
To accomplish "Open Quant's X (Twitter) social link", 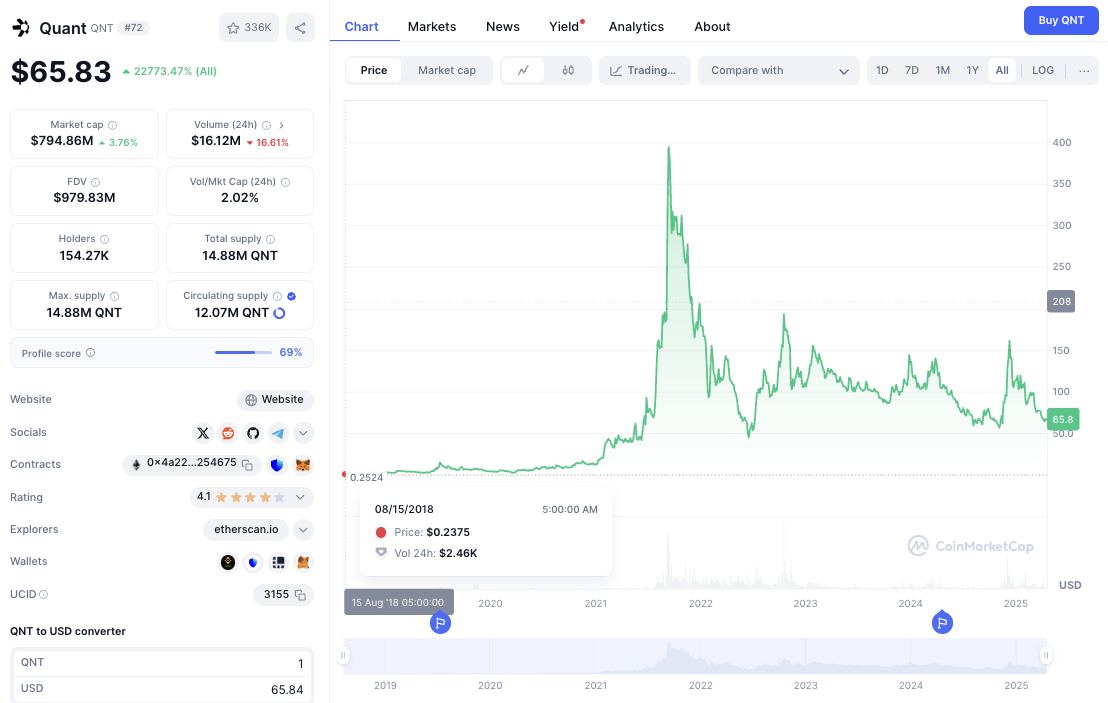I will (203, 433).
